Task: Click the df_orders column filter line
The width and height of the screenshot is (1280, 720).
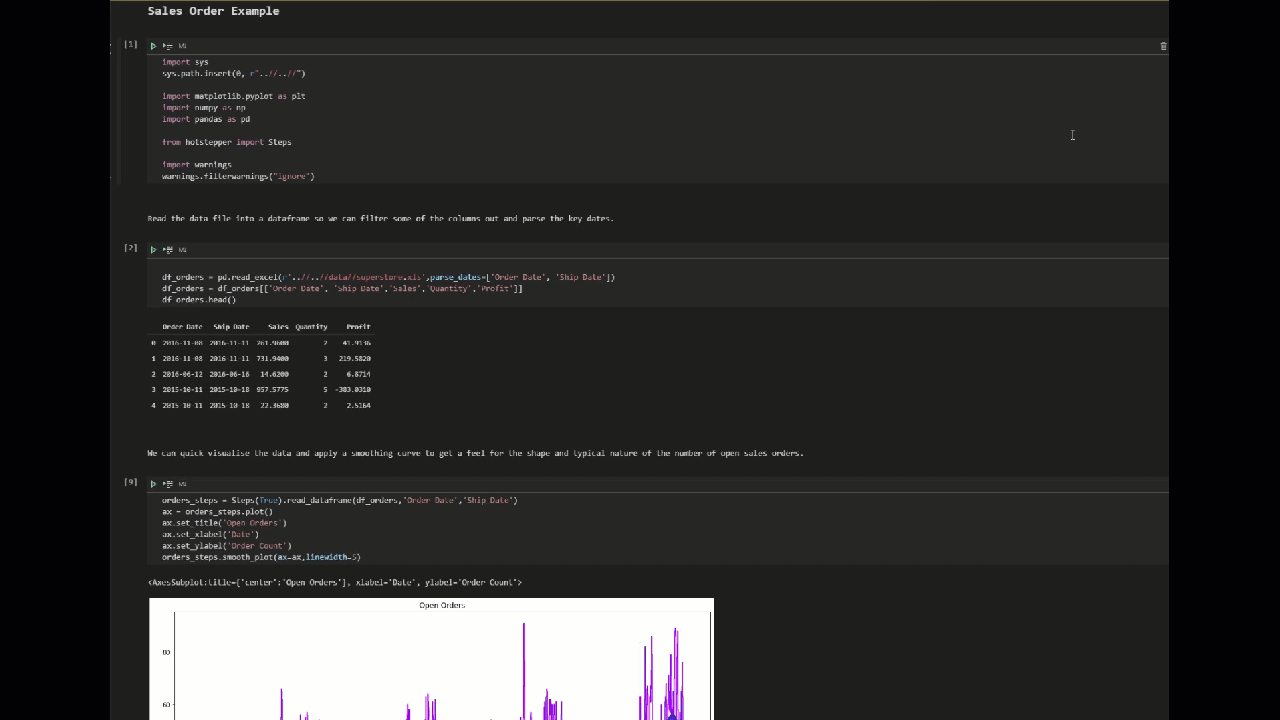Action: pyautogui.click(x=342, y=288)
